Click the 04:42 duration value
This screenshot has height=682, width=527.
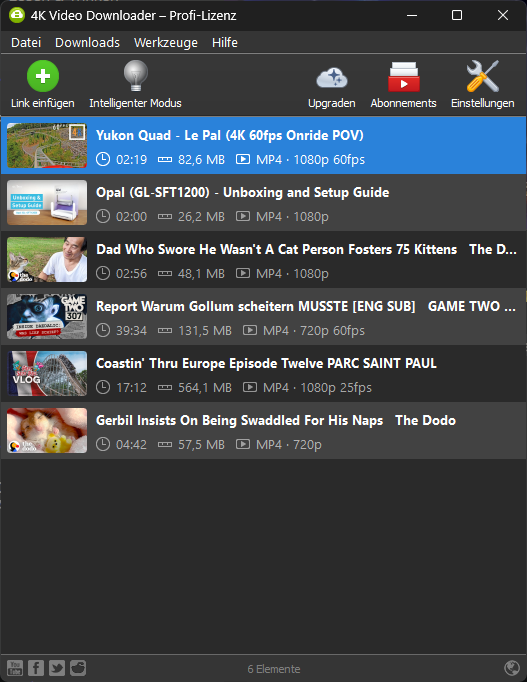click(x=131, y=445)
